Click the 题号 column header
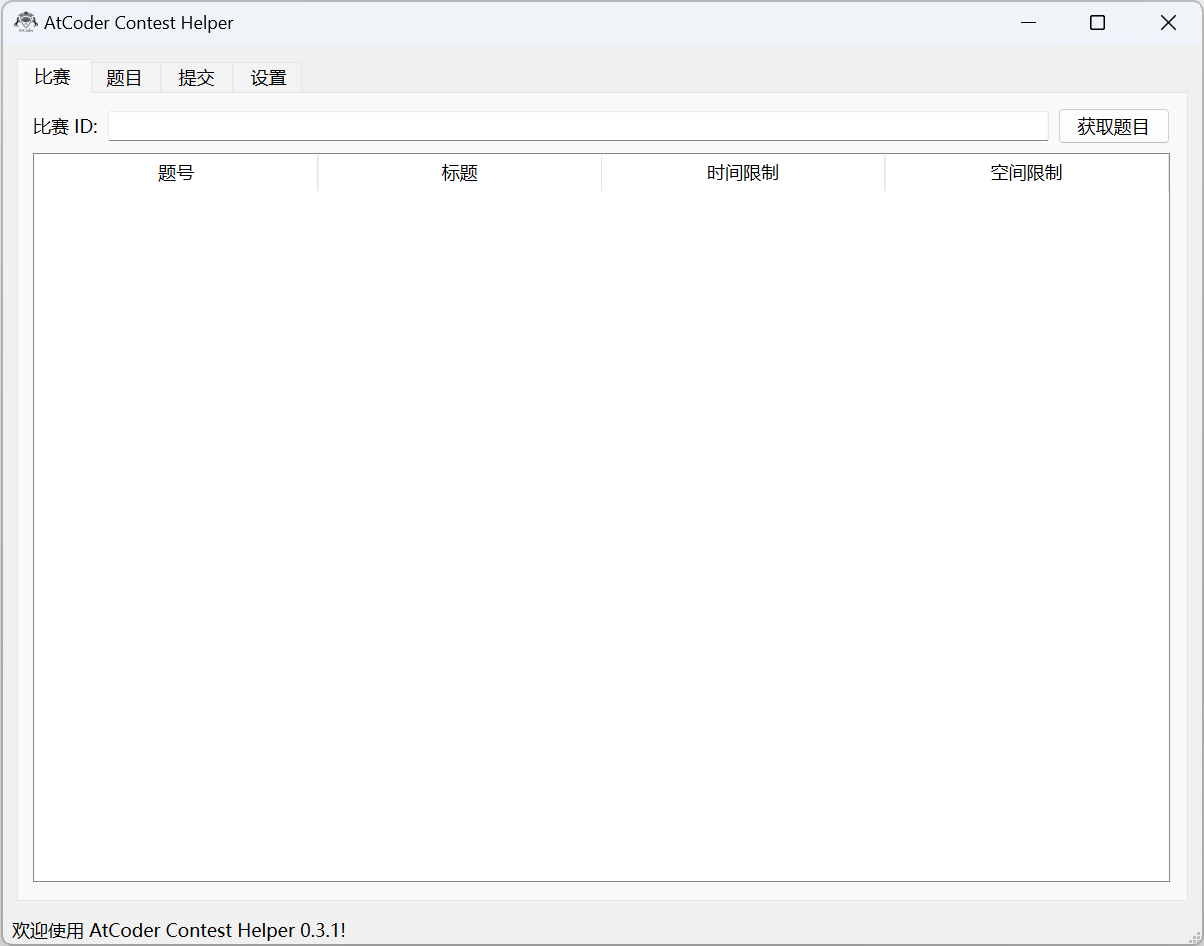Image resolution: width=1204 pixels, height=946 pixels. (176, 172)
